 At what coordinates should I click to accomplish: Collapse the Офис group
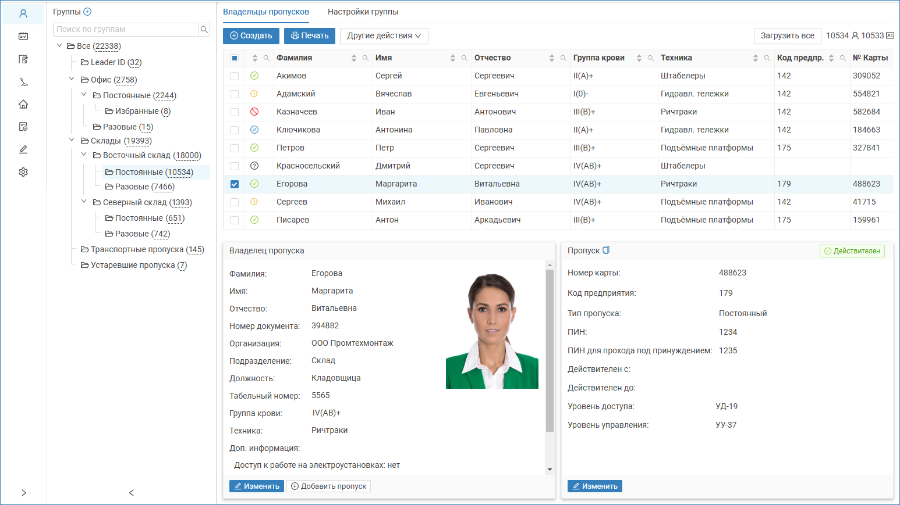tap(72, 79)
